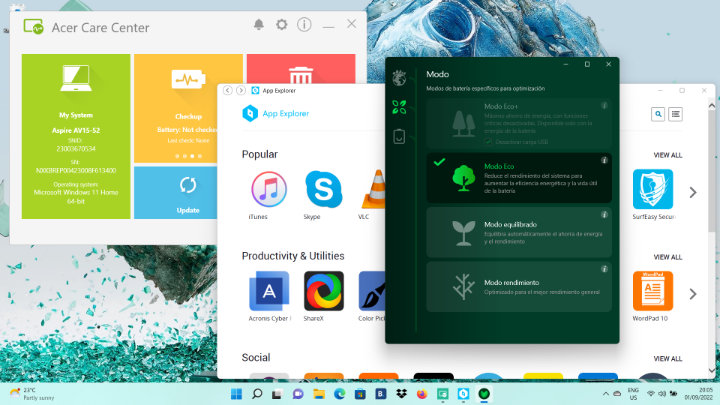
Task: Show next apps in Productivity row
Action: 693,294
